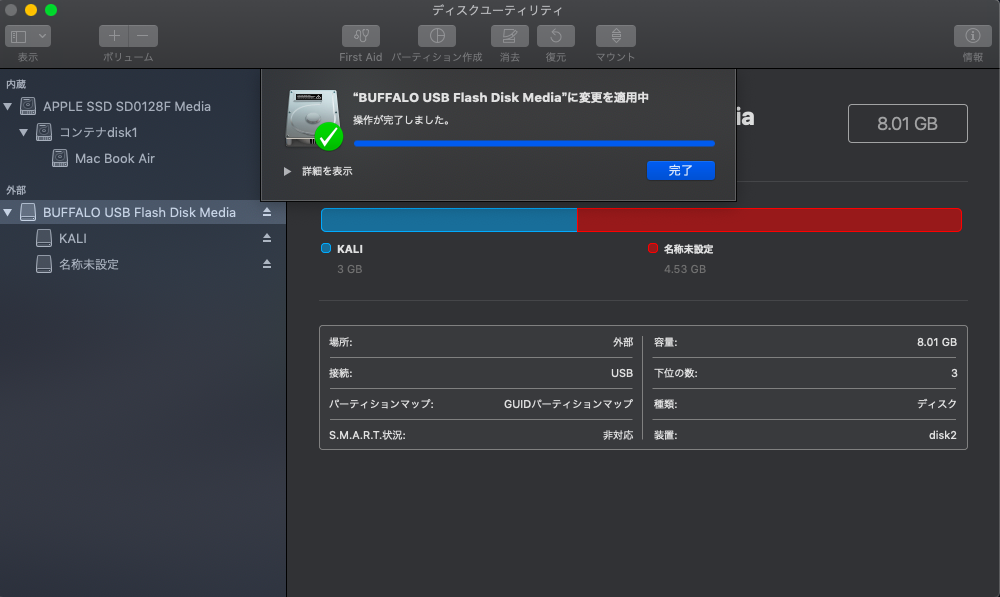
Task: Eject BUFFALO USB Flash Disk Media
Action: point(267,212)
